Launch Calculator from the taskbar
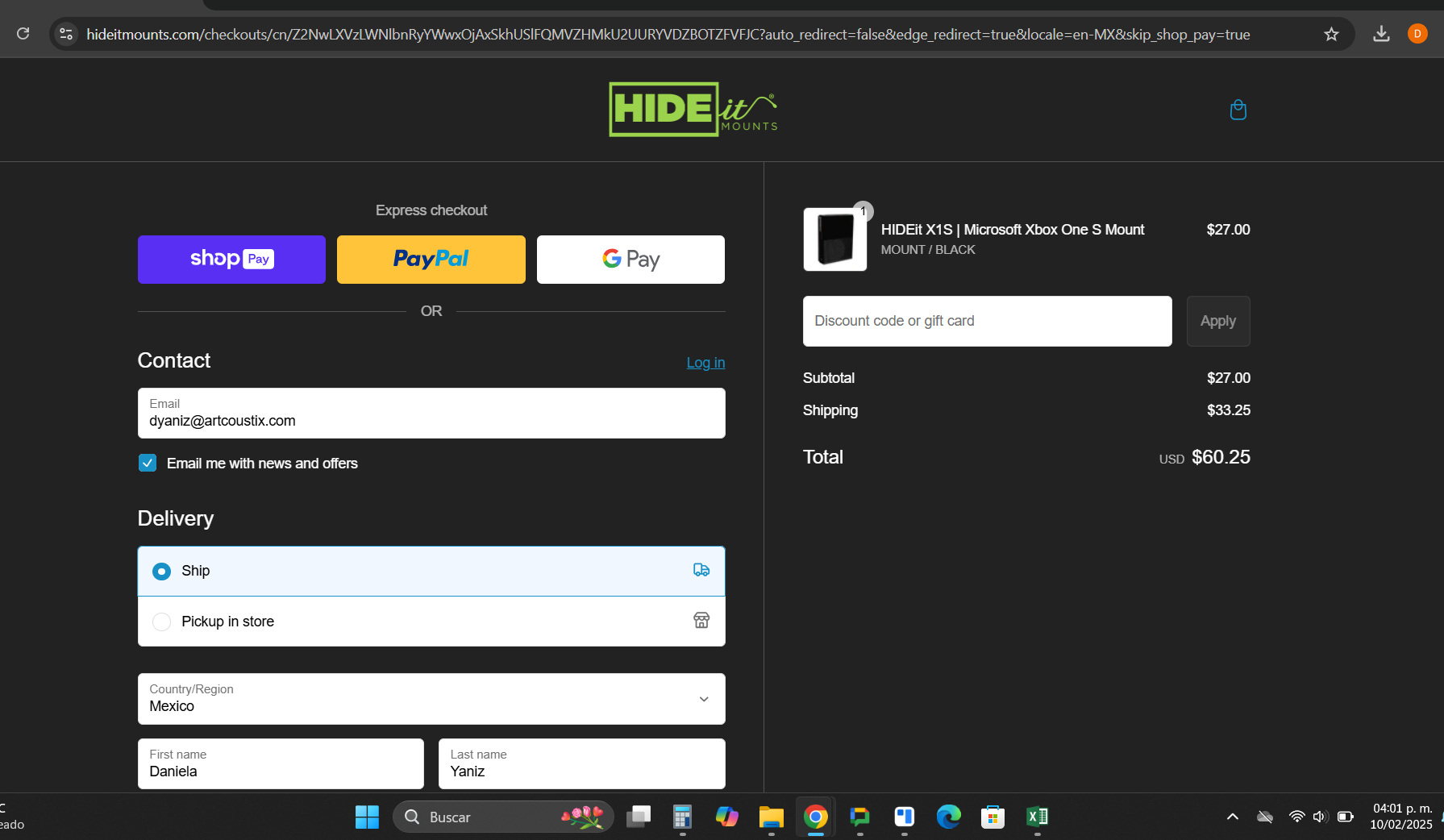Screen dimensions: 1444x840 click(682, 817)
